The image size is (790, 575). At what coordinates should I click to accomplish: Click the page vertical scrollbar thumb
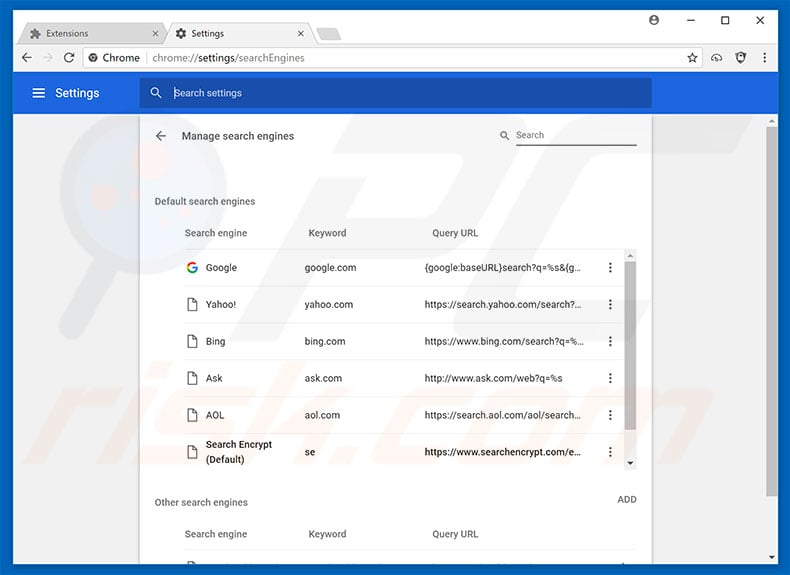point(772,311)
